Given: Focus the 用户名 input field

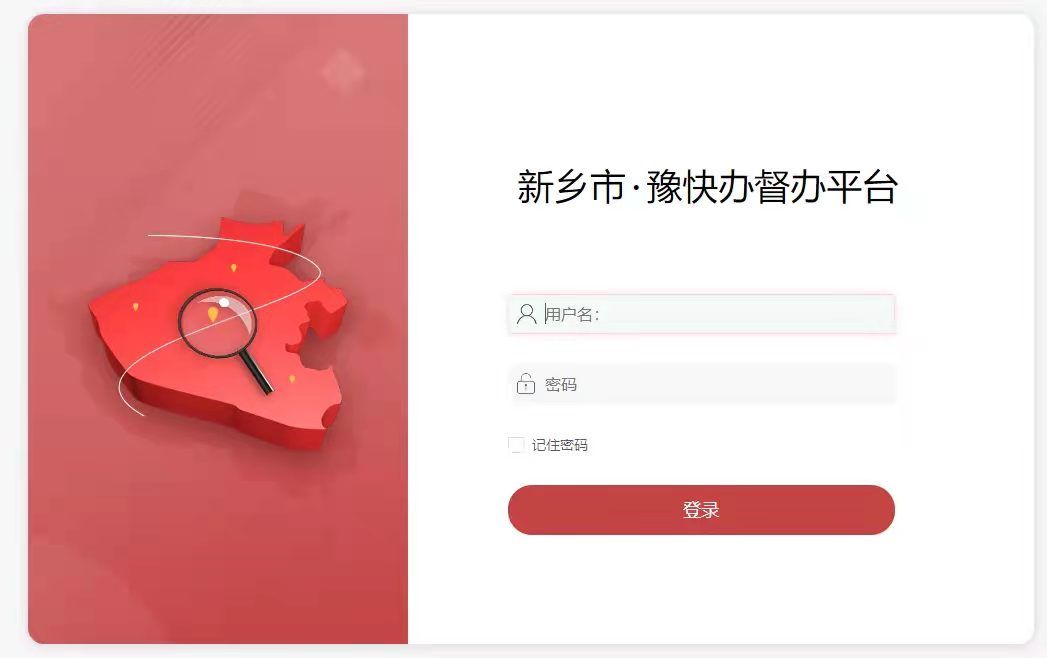Looking at the screenshot, I should tap(702, 314).
